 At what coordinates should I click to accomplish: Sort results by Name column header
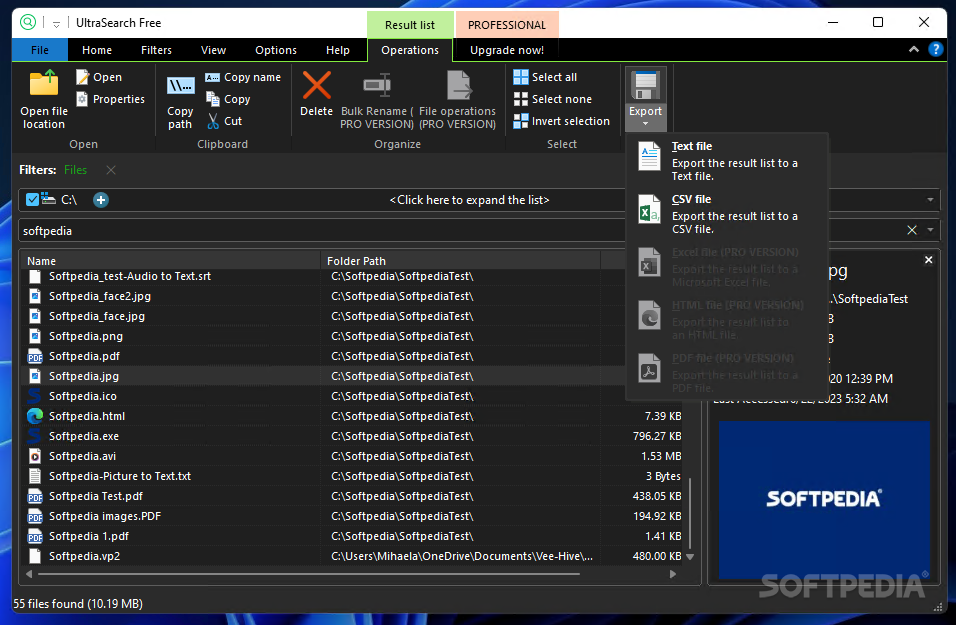(169, 261)
